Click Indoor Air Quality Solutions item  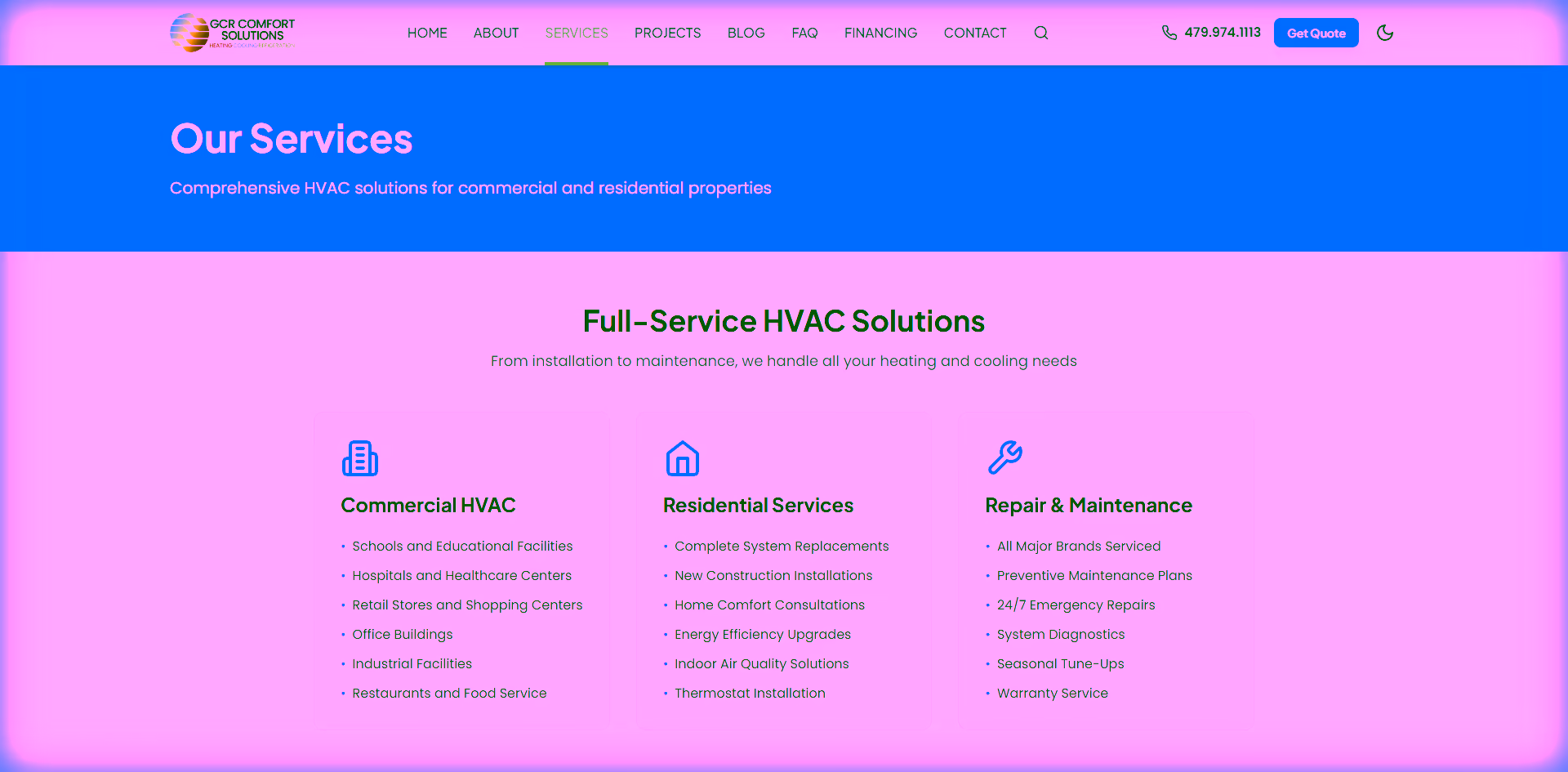(x=762, y=663)
